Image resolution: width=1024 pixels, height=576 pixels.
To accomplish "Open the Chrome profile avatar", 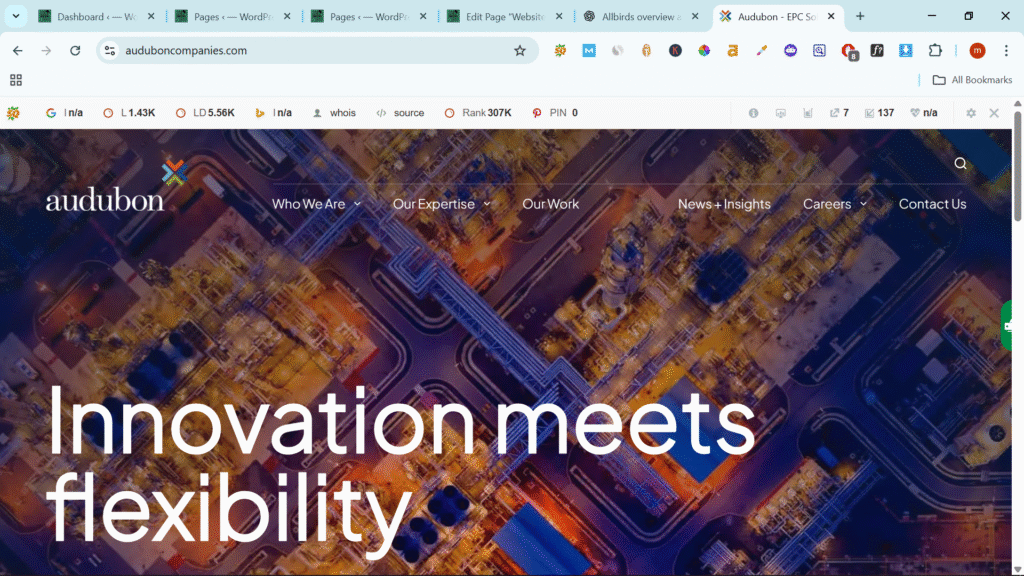I will [x=977, y=51].
